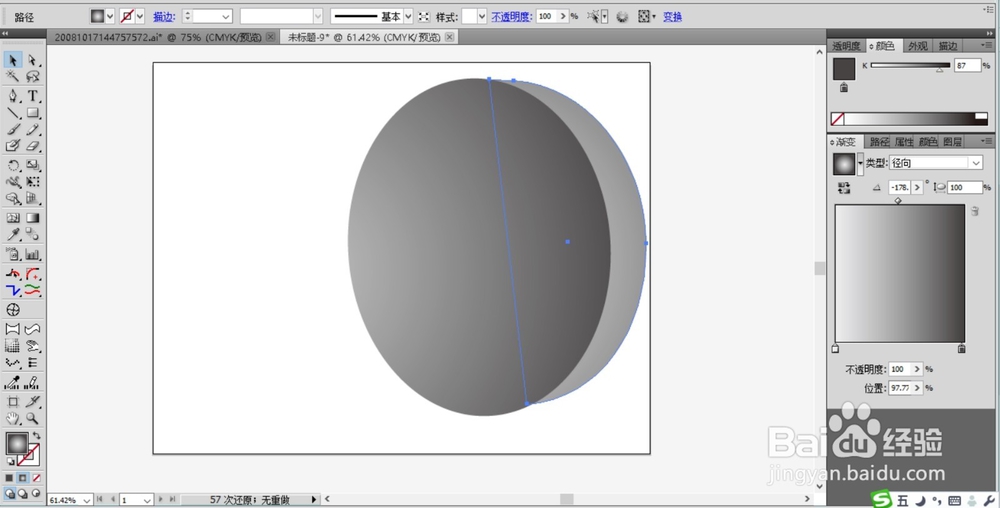Open the artboard number dropdown
Screen dimensions: 1000x508
(147, 500)
